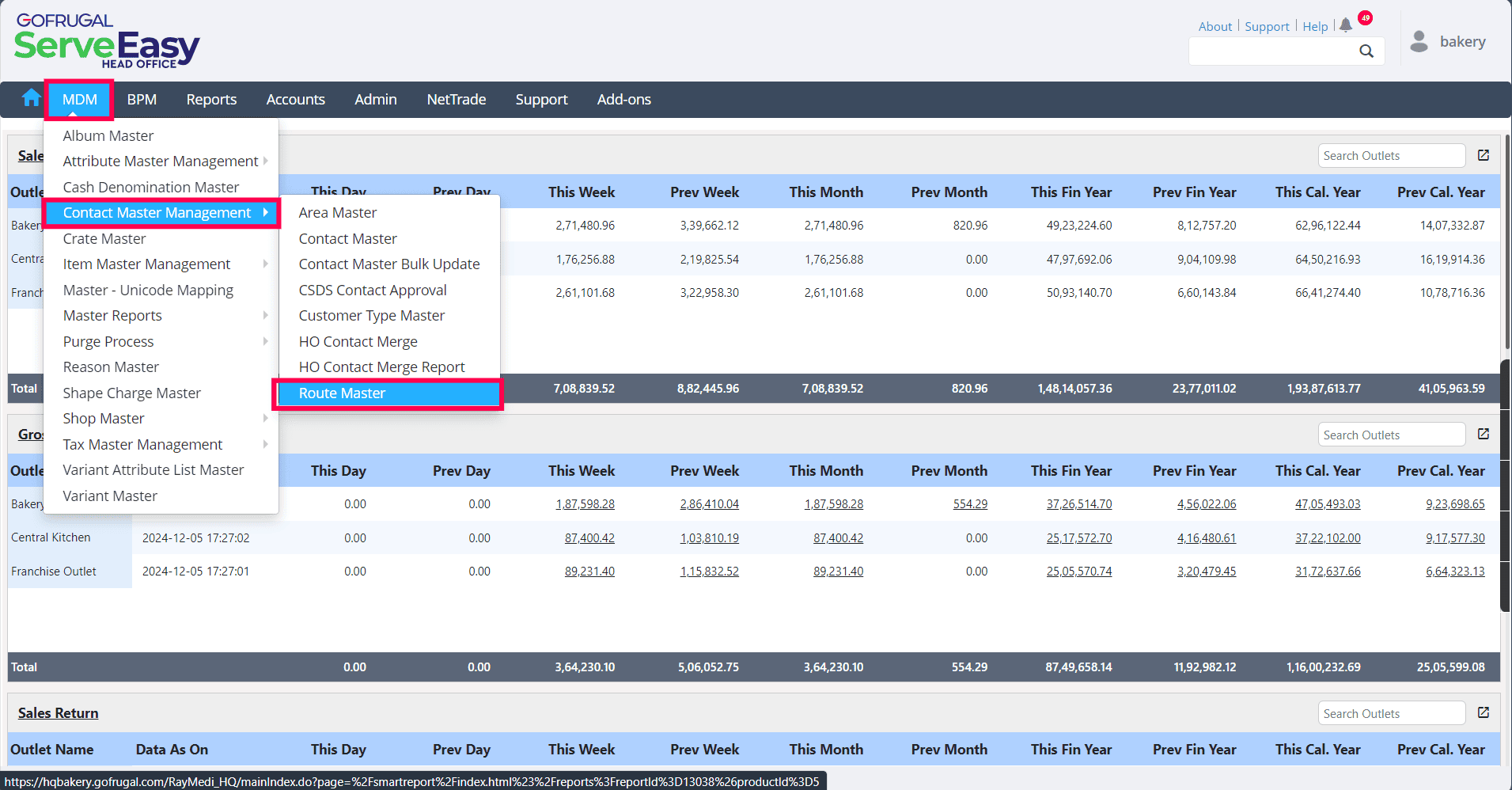This screenshot has width=1512, height=790.
Task: Expand Item Master Management submenu
Action: (147, 264)
